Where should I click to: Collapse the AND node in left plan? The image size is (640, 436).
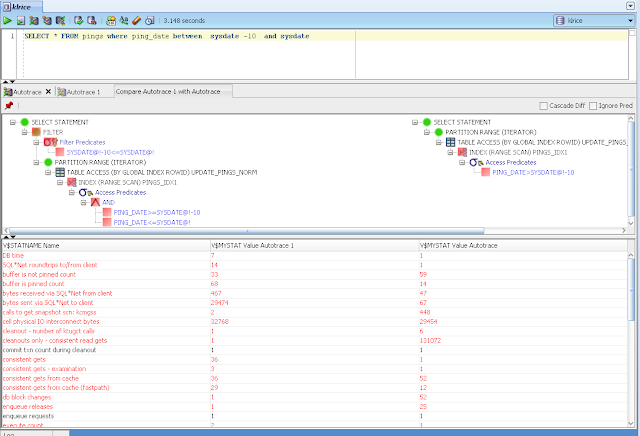[x=83, y=202]
